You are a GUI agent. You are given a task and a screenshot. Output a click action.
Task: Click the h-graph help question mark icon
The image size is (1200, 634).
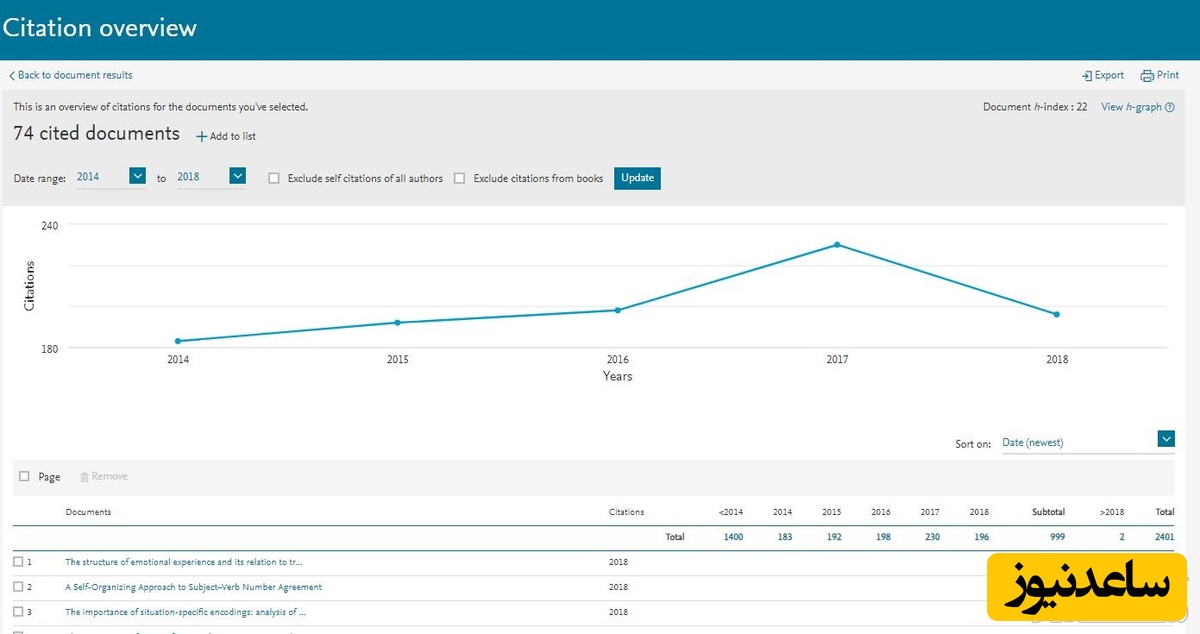[x=1170, y=108]
